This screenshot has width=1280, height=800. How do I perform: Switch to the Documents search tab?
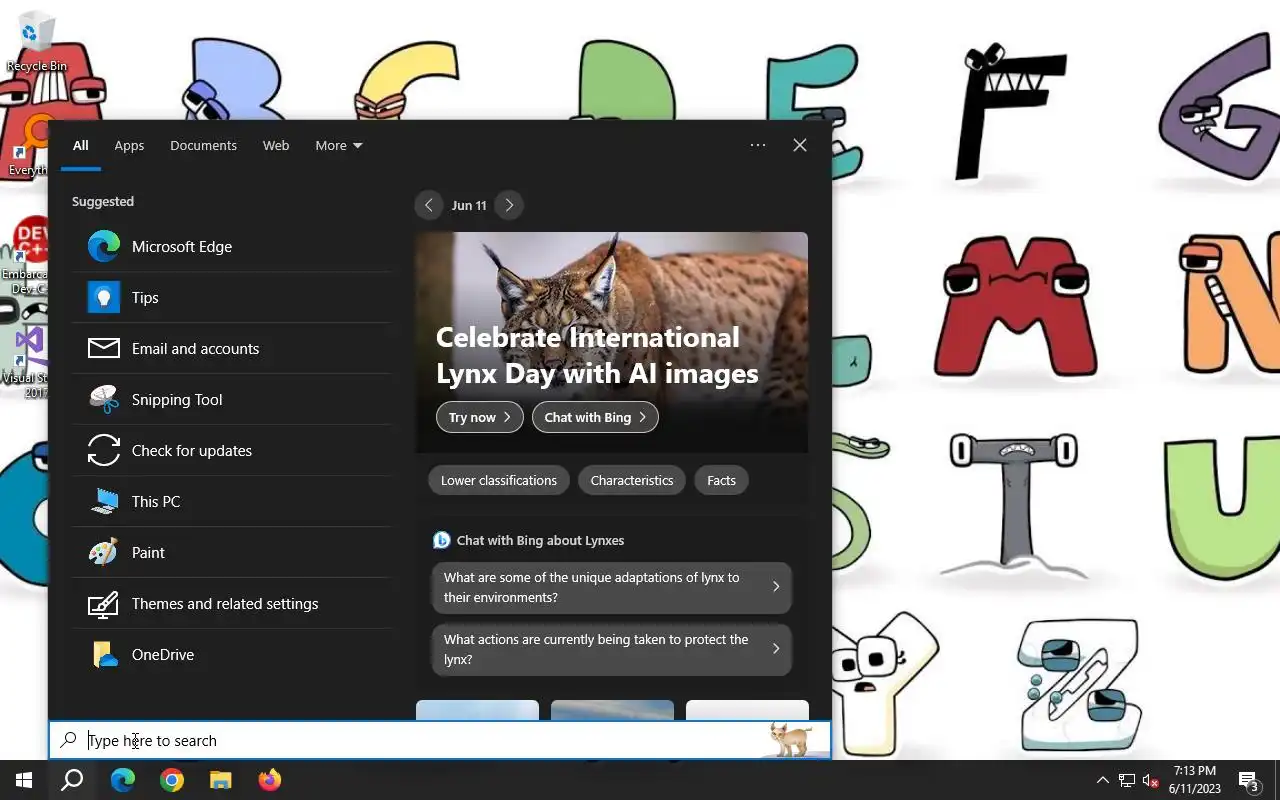(203, 145)
